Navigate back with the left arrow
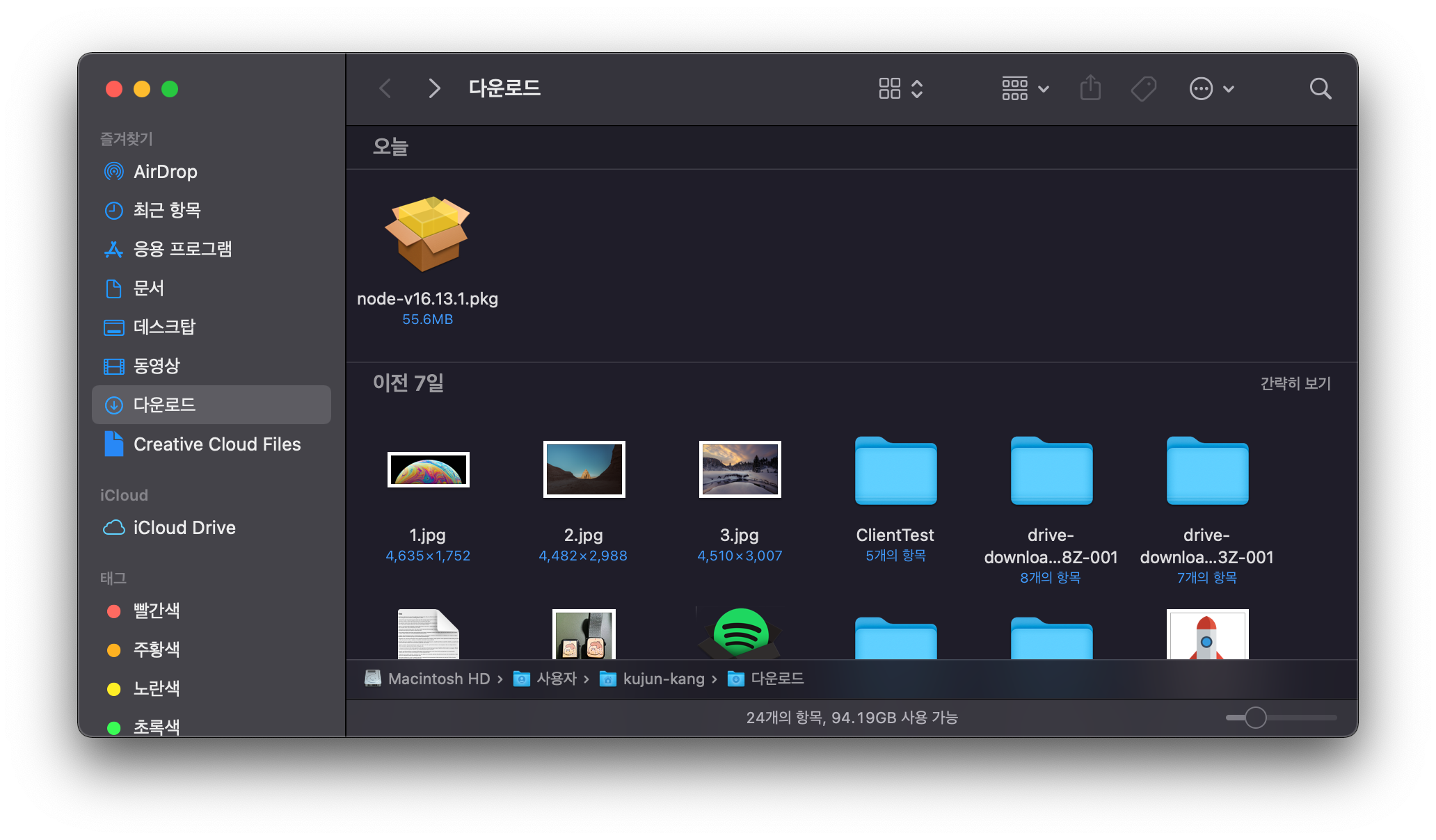This screenshot has width=1436, height=840. coord(385,88)
